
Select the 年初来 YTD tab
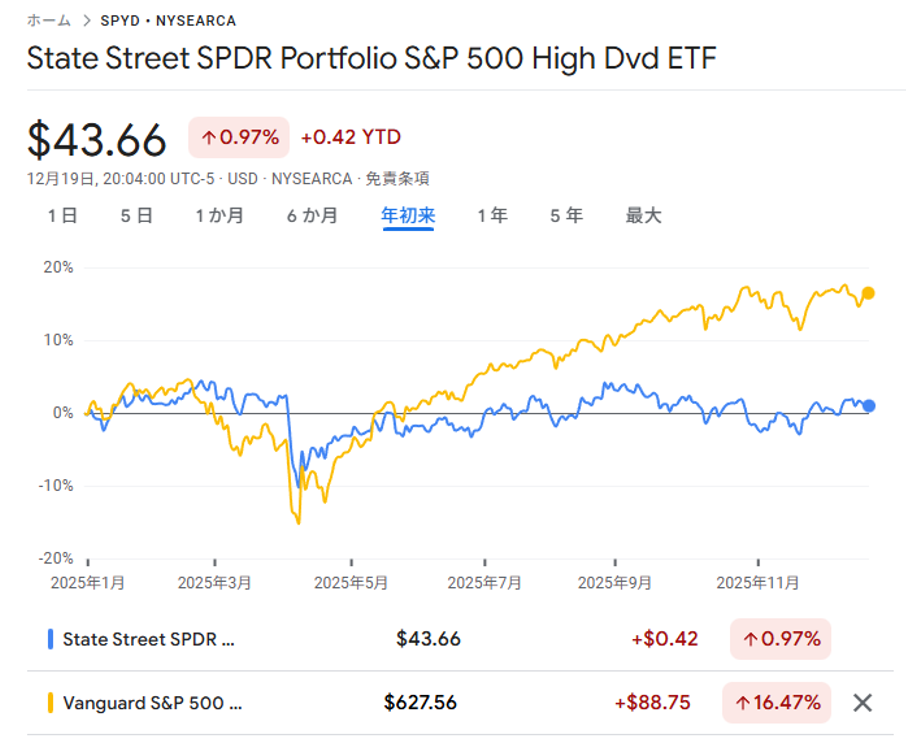point(407,215)
